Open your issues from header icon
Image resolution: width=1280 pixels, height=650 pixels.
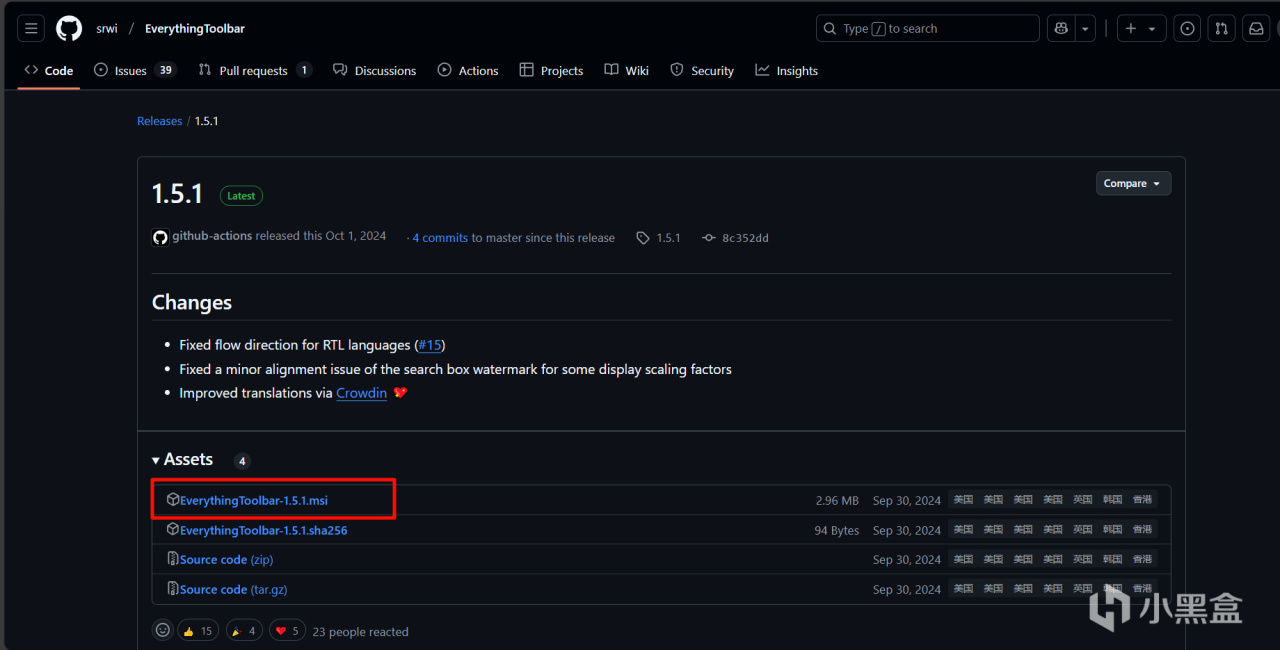[1187, 29]
